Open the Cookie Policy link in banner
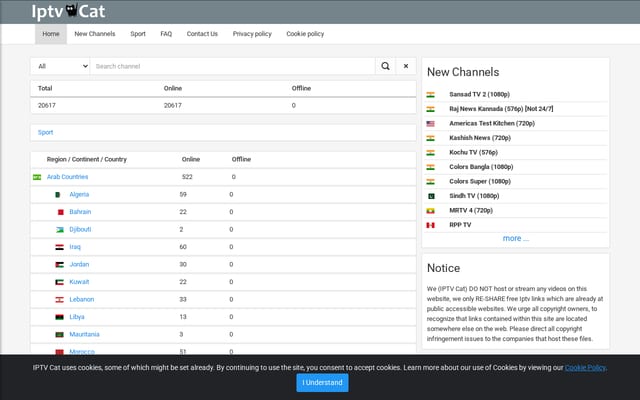The height and width of the screenshot is (400, 640). click(x=585, y=368)
